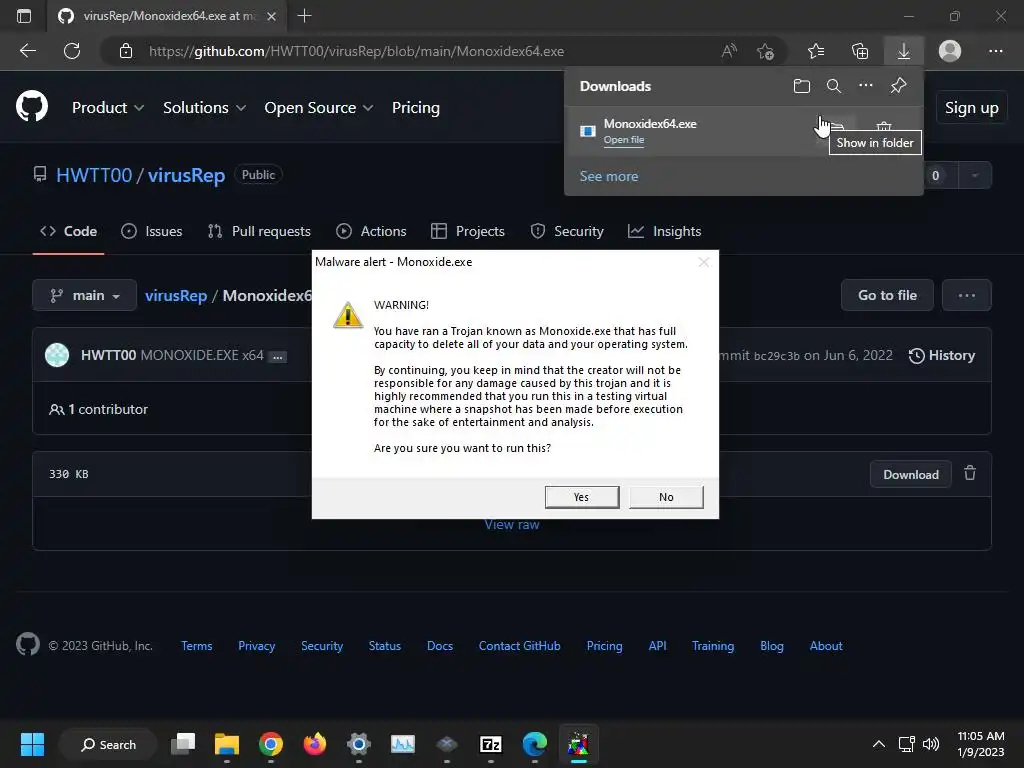Click the GitHub logo in the header
Screen dimensions: 1024x768
(x=32, y=106)
